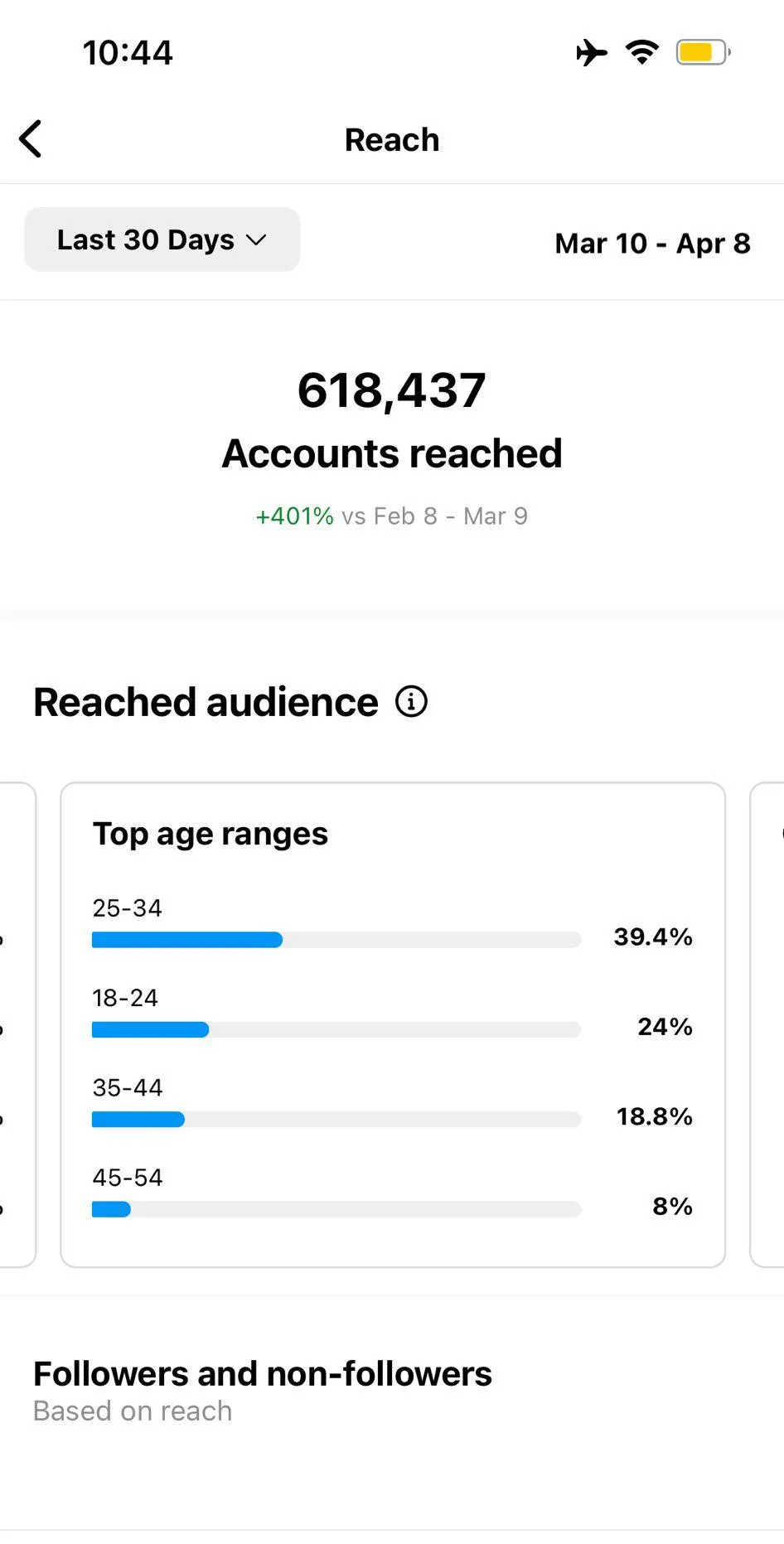Expand the time period chevron

256,241
